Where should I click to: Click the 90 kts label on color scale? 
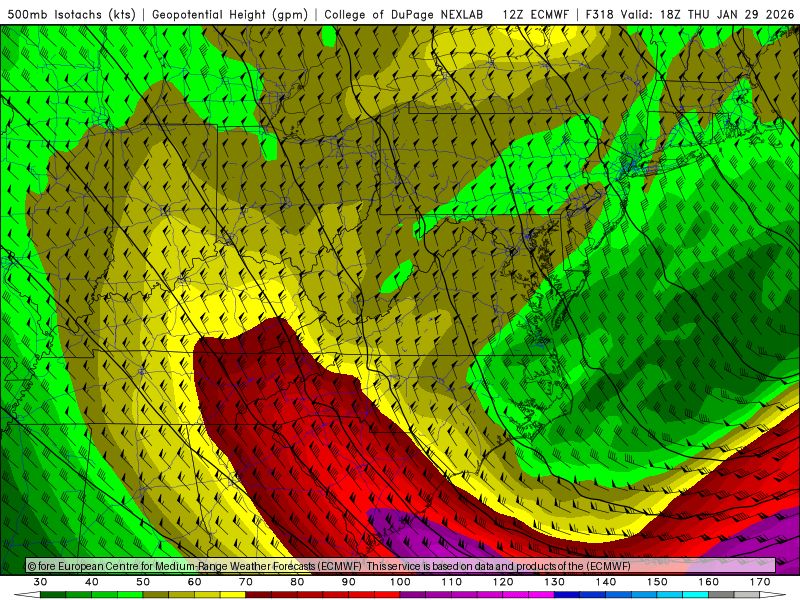(348, 582)
